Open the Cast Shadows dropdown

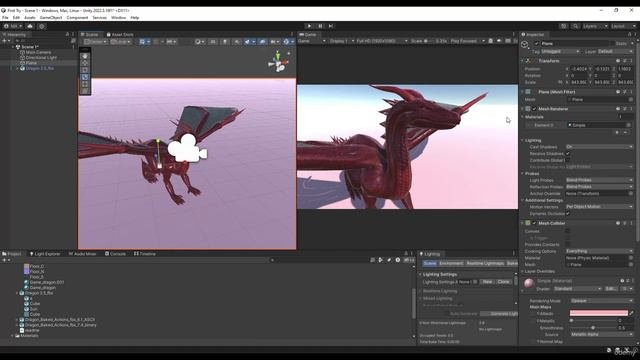click(x=599, y=147)
